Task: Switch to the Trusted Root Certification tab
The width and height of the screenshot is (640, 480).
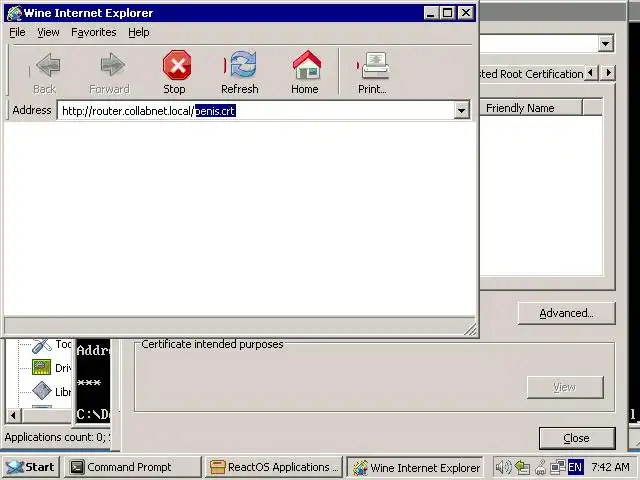Action: tap(531, 74)
